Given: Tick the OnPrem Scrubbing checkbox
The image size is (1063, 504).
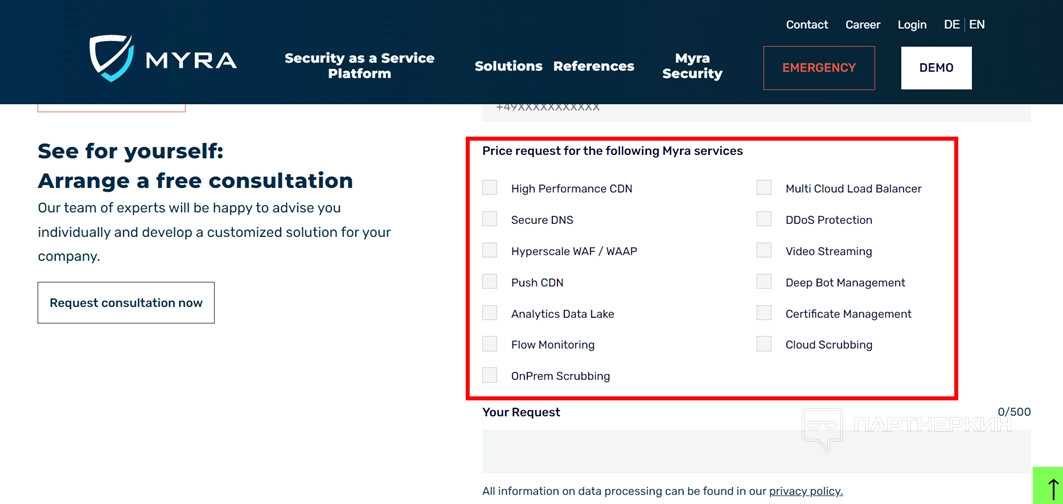Looking at the screenshot, I should pos(490,376).
